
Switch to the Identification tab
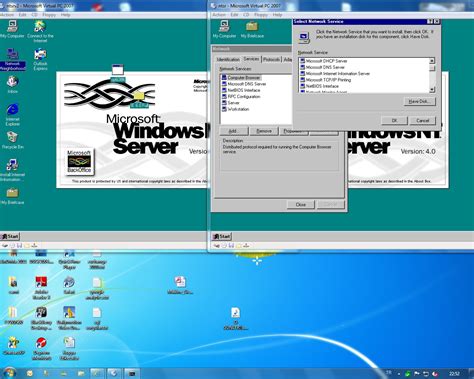coord(228,59)
